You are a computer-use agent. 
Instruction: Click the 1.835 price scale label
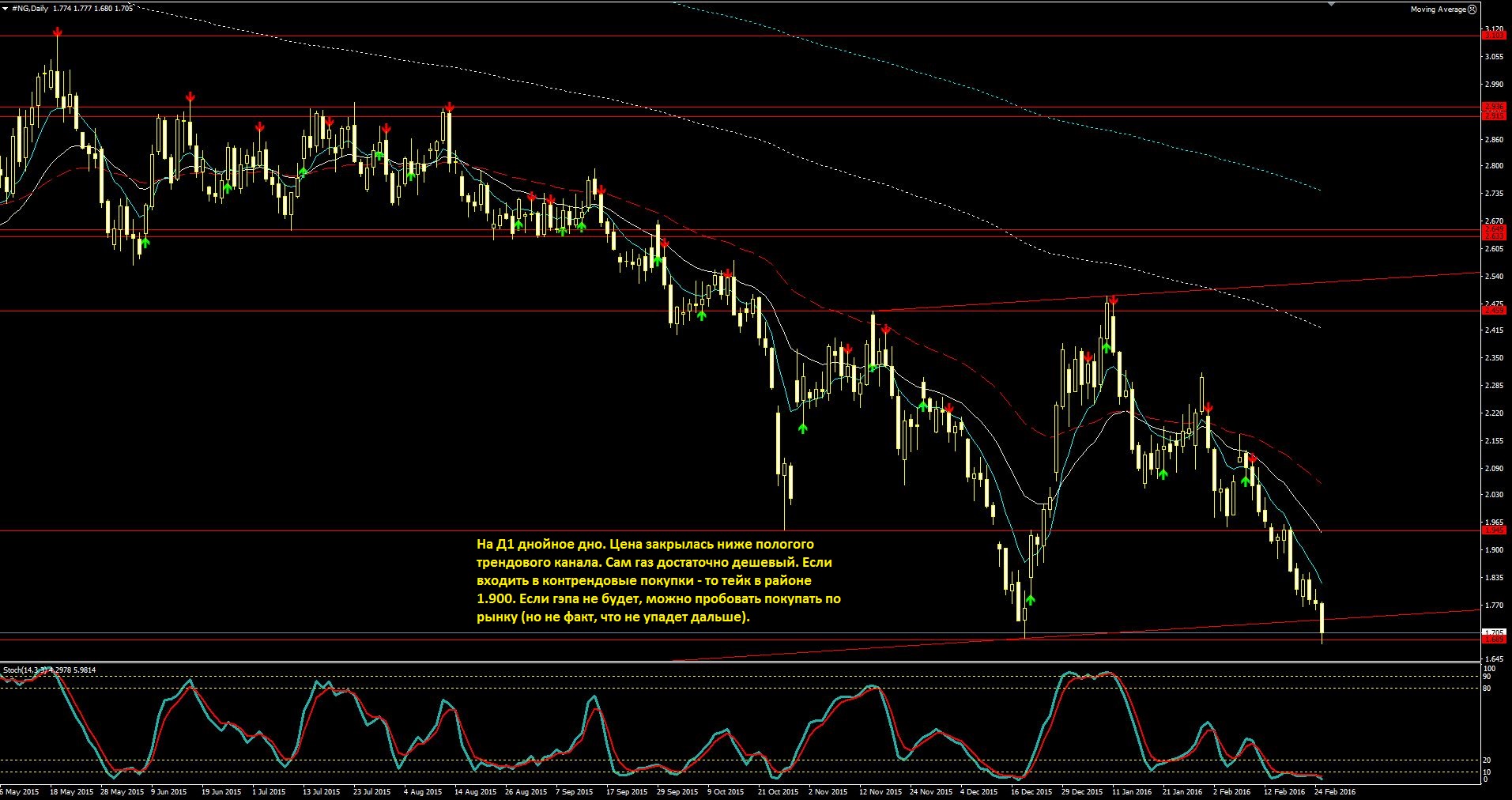(x=1493, y=578)
